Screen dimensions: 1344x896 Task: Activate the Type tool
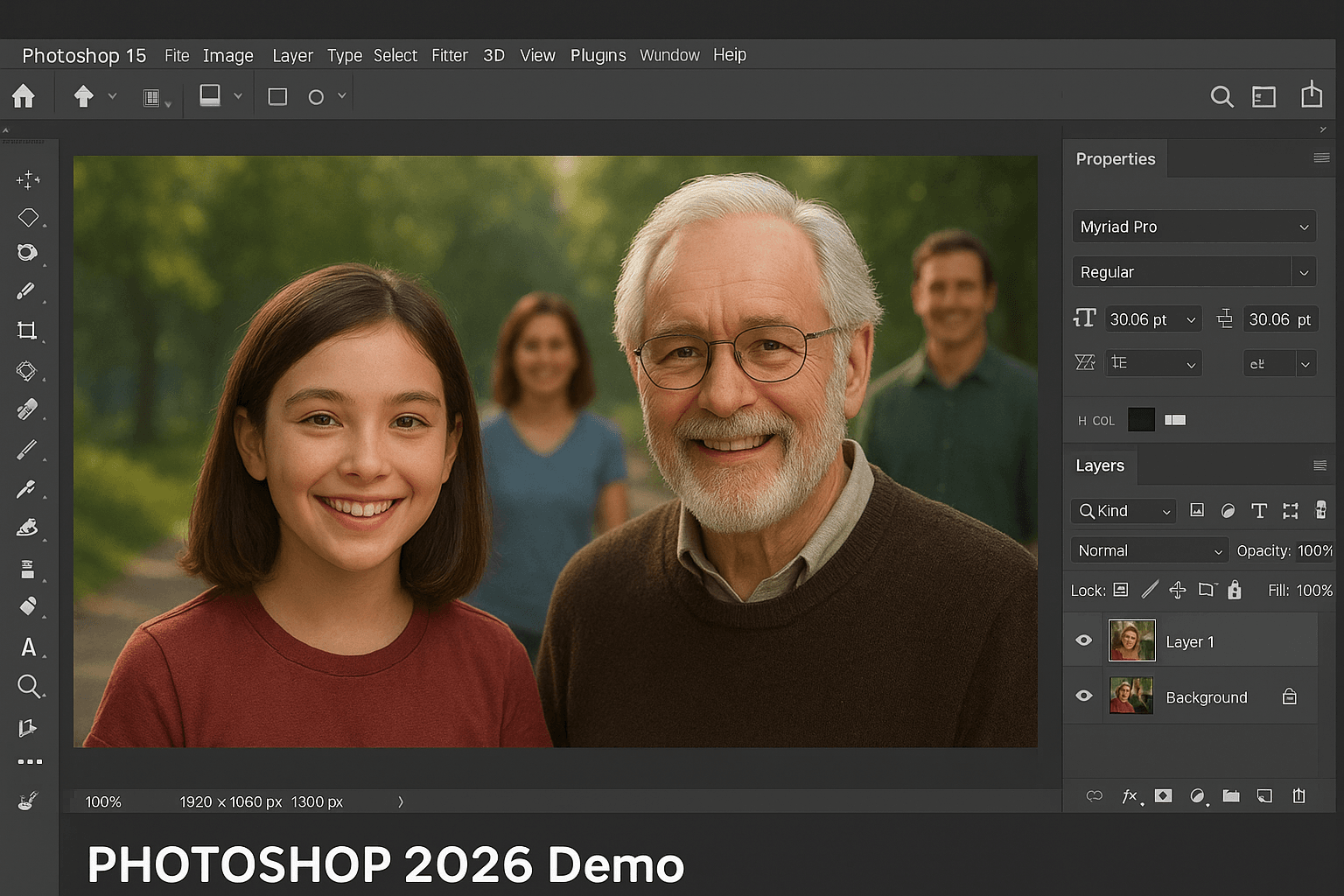[x=30, y=647]
